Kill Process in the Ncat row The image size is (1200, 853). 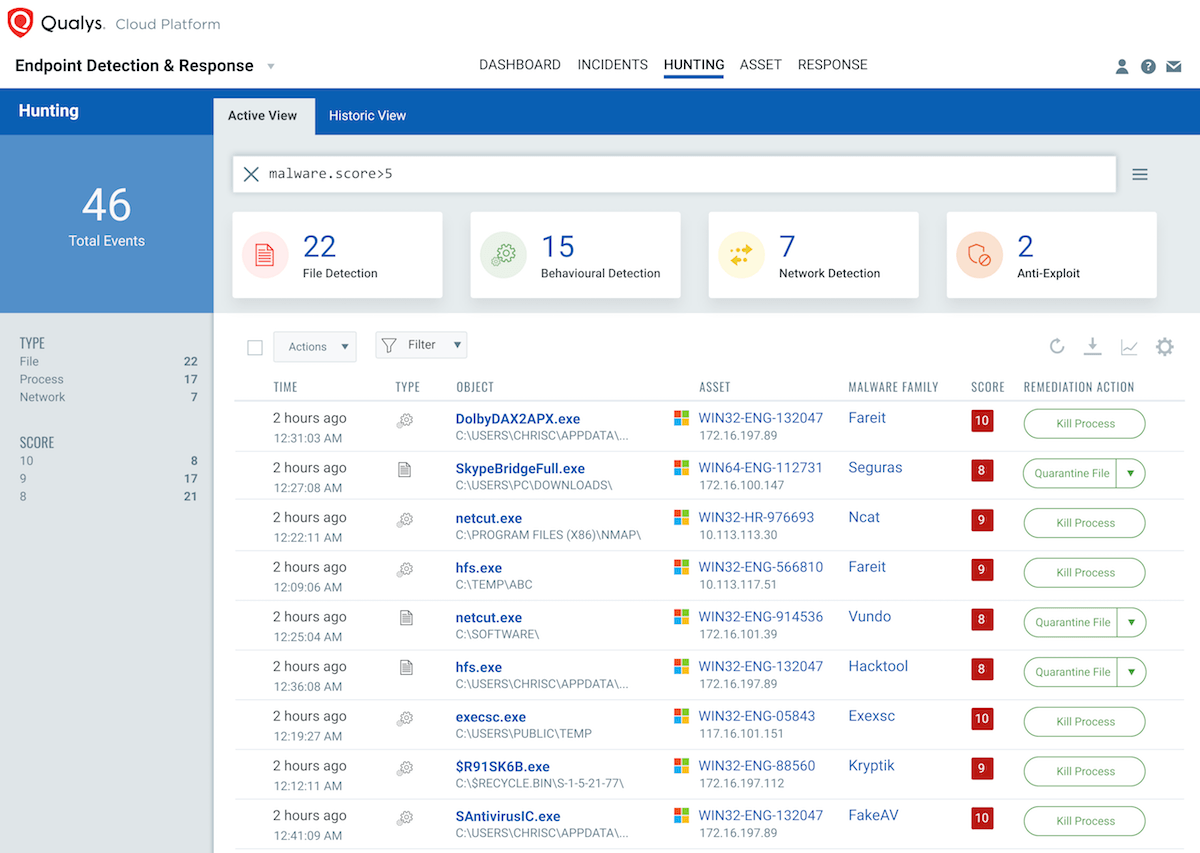point(1085,523)
